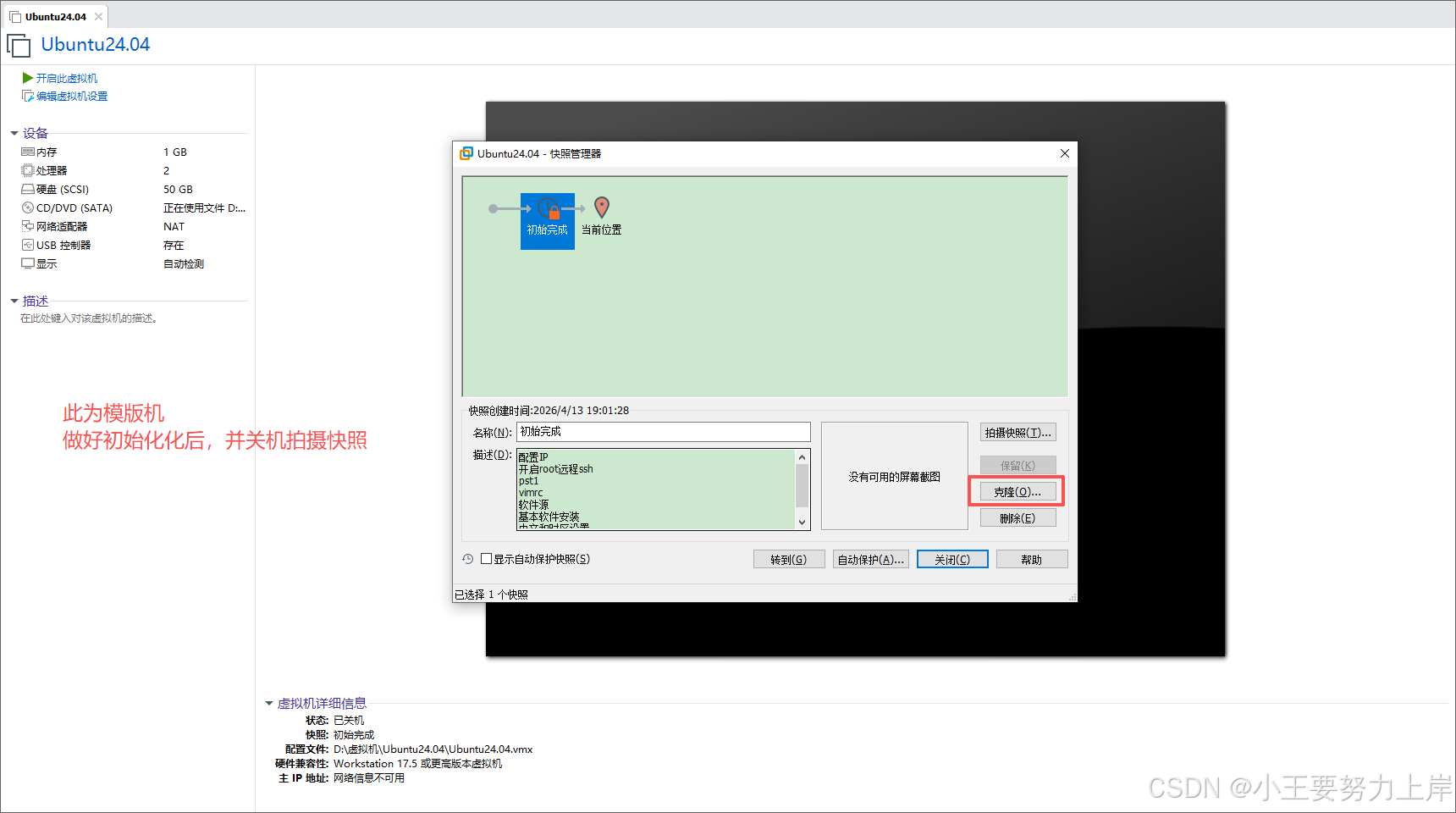Open 编辑虚拟机设置 link
Screen dimensions: 1456x813
72,97
